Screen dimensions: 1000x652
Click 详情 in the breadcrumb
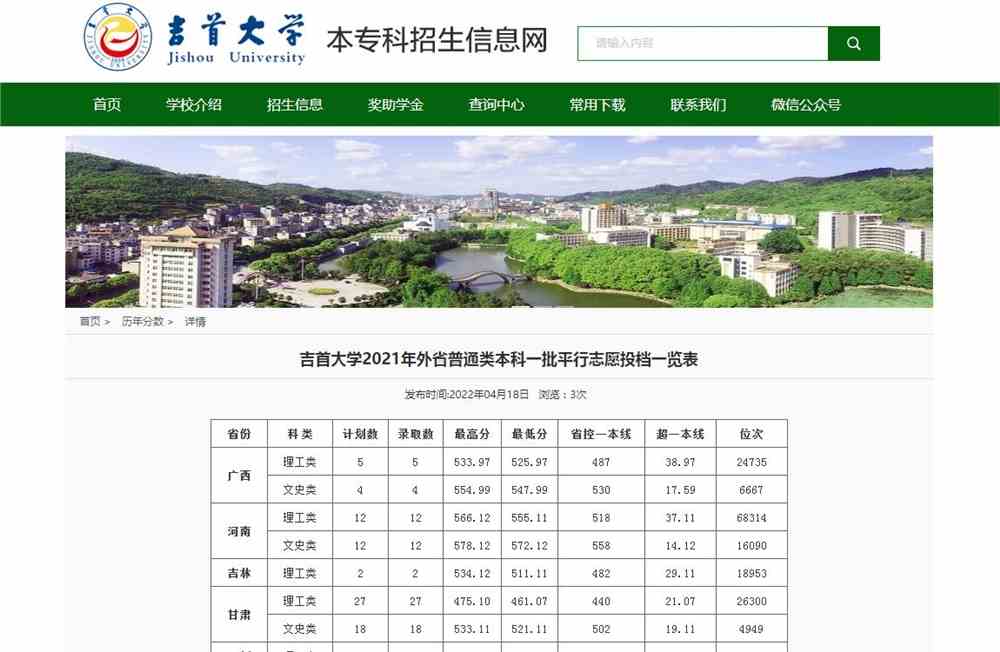tap(195, 322)
